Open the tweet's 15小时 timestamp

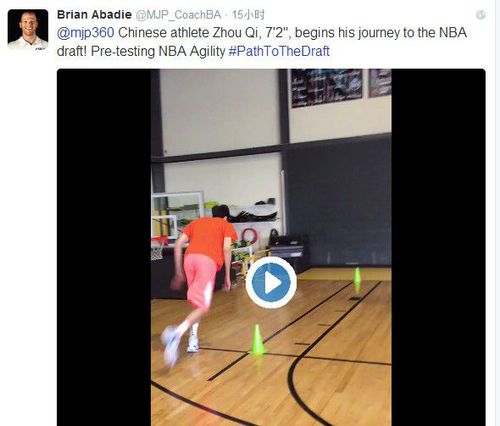coord(248,15)
